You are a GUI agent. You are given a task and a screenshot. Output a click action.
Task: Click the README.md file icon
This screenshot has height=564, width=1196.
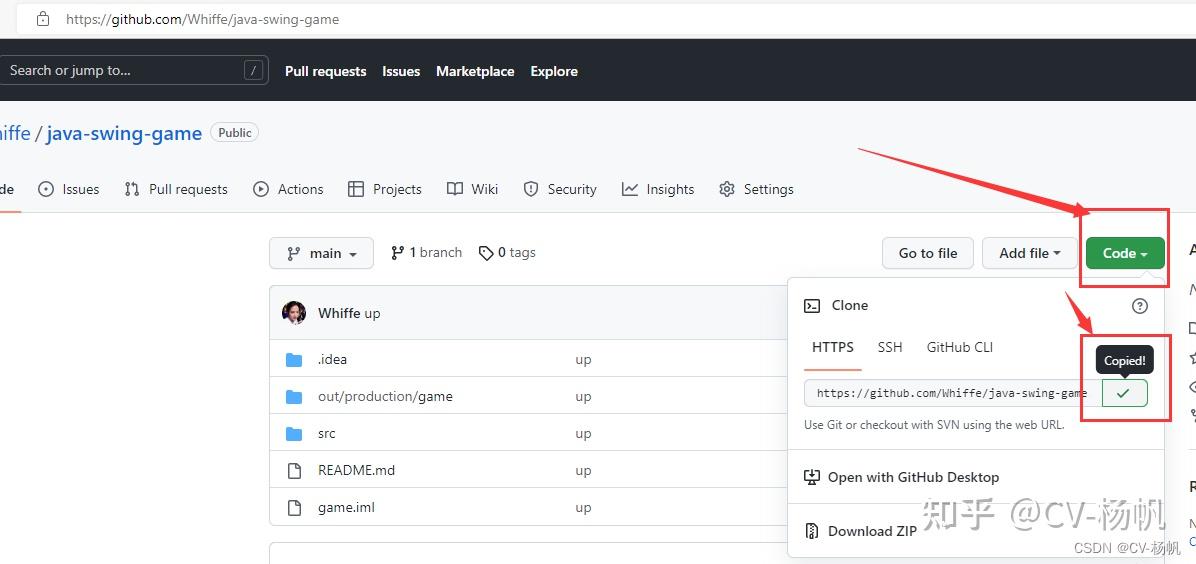point(294,471)
